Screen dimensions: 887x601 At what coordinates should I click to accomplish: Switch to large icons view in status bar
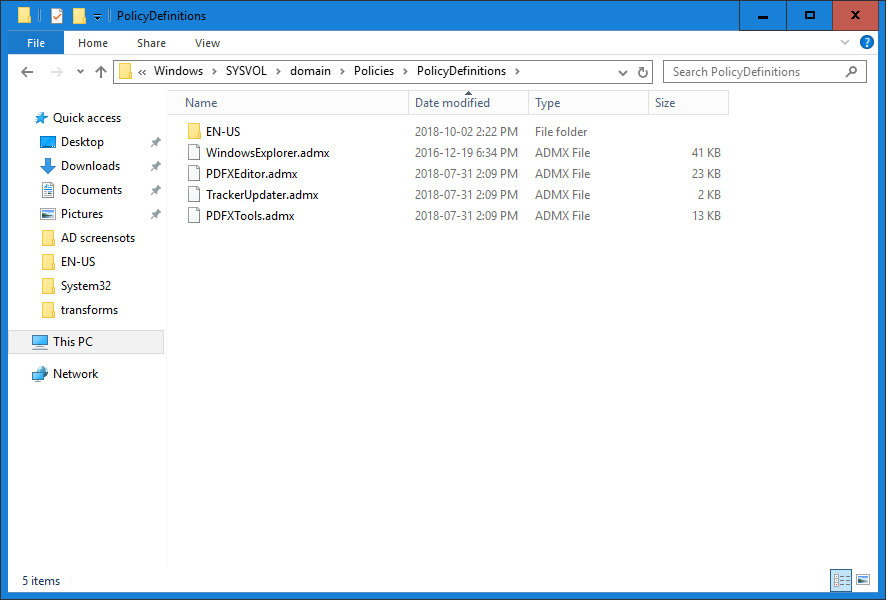[x=863, y=580]
